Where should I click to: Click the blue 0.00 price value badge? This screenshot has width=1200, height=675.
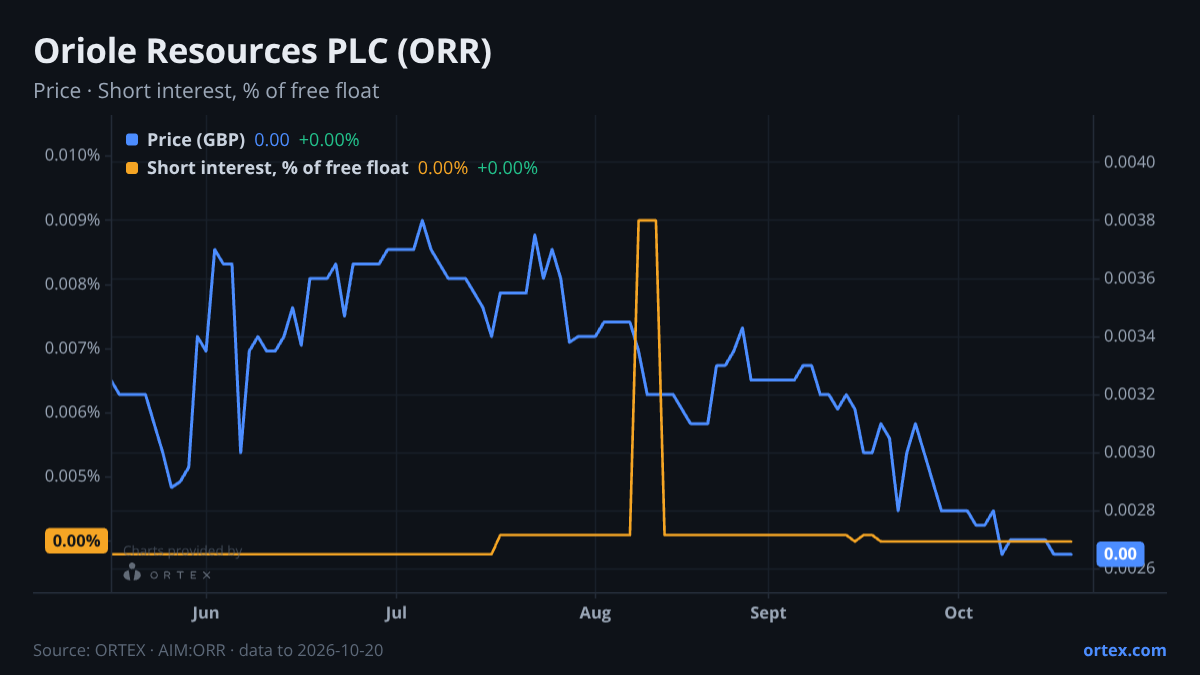[1120, 554]
